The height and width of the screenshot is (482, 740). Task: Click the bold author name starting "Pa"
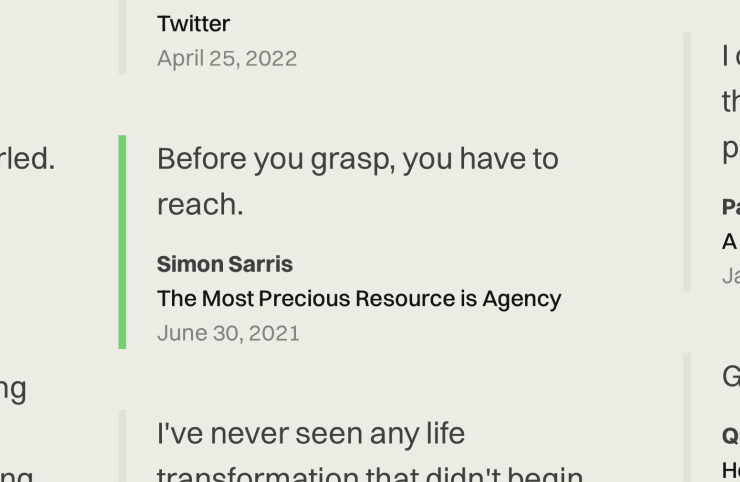click(731, 207)
